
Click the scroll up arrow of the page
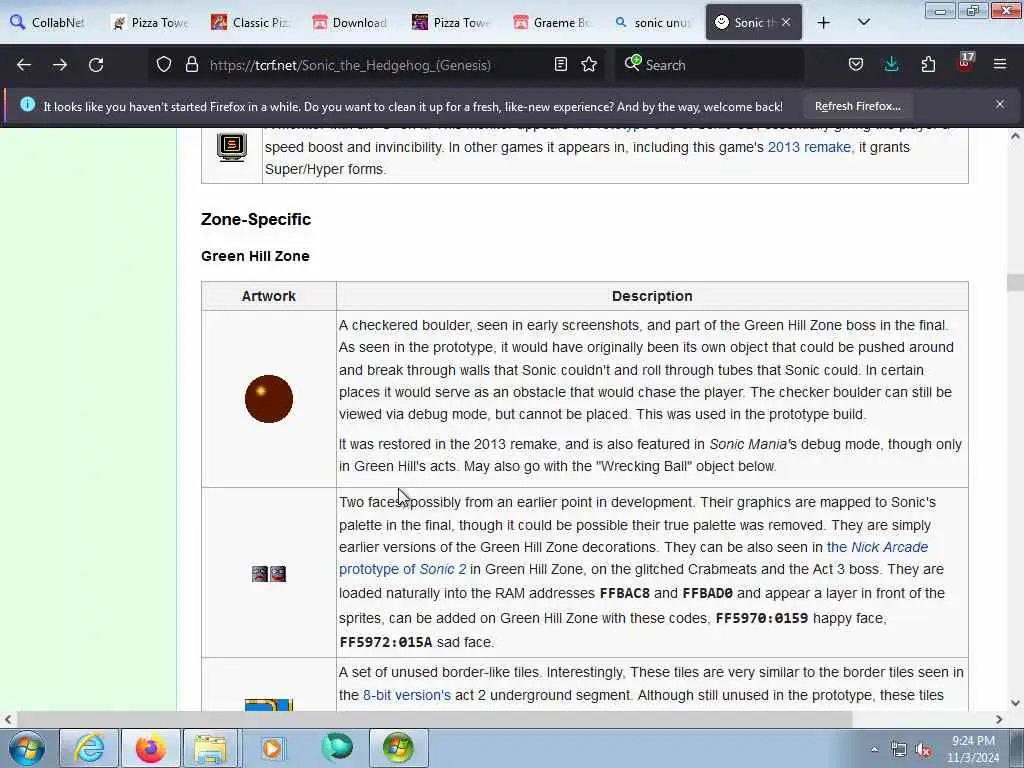click(x=1015, y=136)
